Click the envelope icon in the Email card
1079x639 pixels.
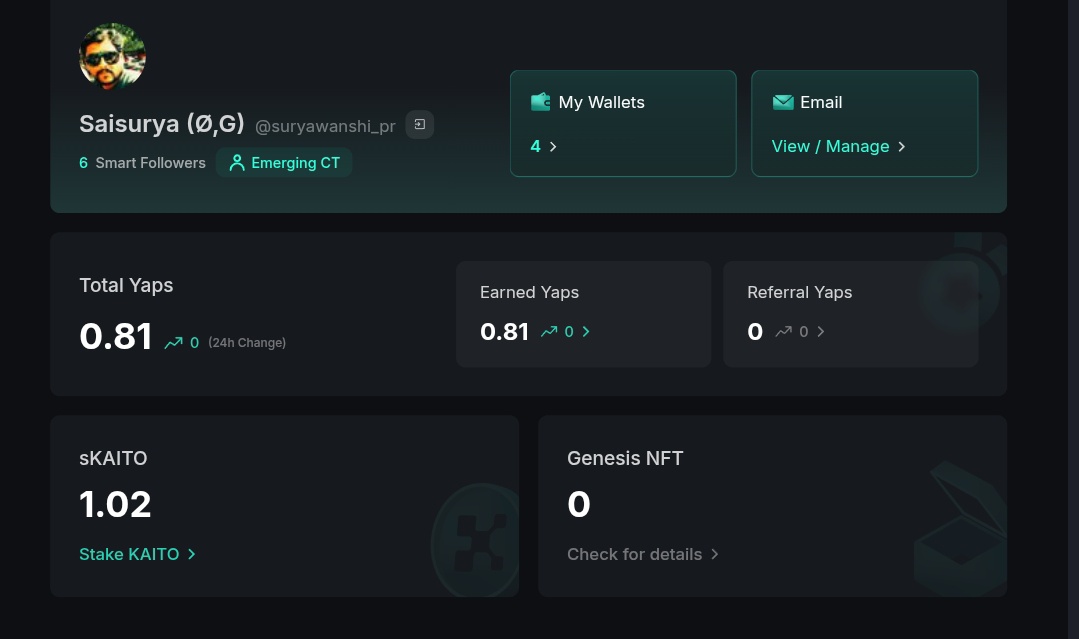click(783, 102)
